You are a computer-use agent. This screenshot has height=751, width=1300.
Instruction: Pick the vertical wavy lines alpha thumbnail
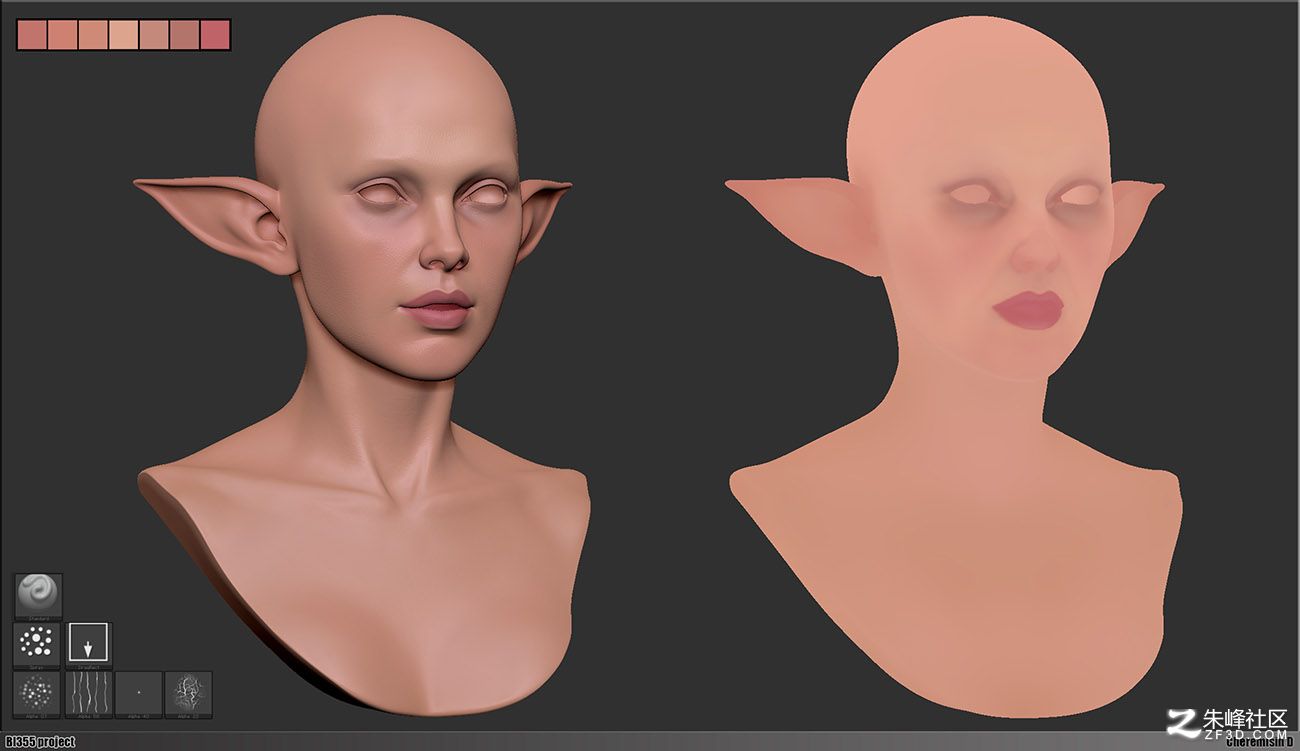pos(88,694)
